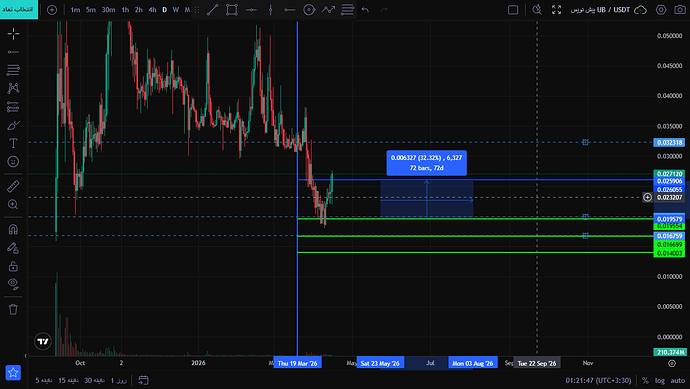Click the plus button beside 0.023207 price
Screen dimensions: 690x389
(647, 198)
